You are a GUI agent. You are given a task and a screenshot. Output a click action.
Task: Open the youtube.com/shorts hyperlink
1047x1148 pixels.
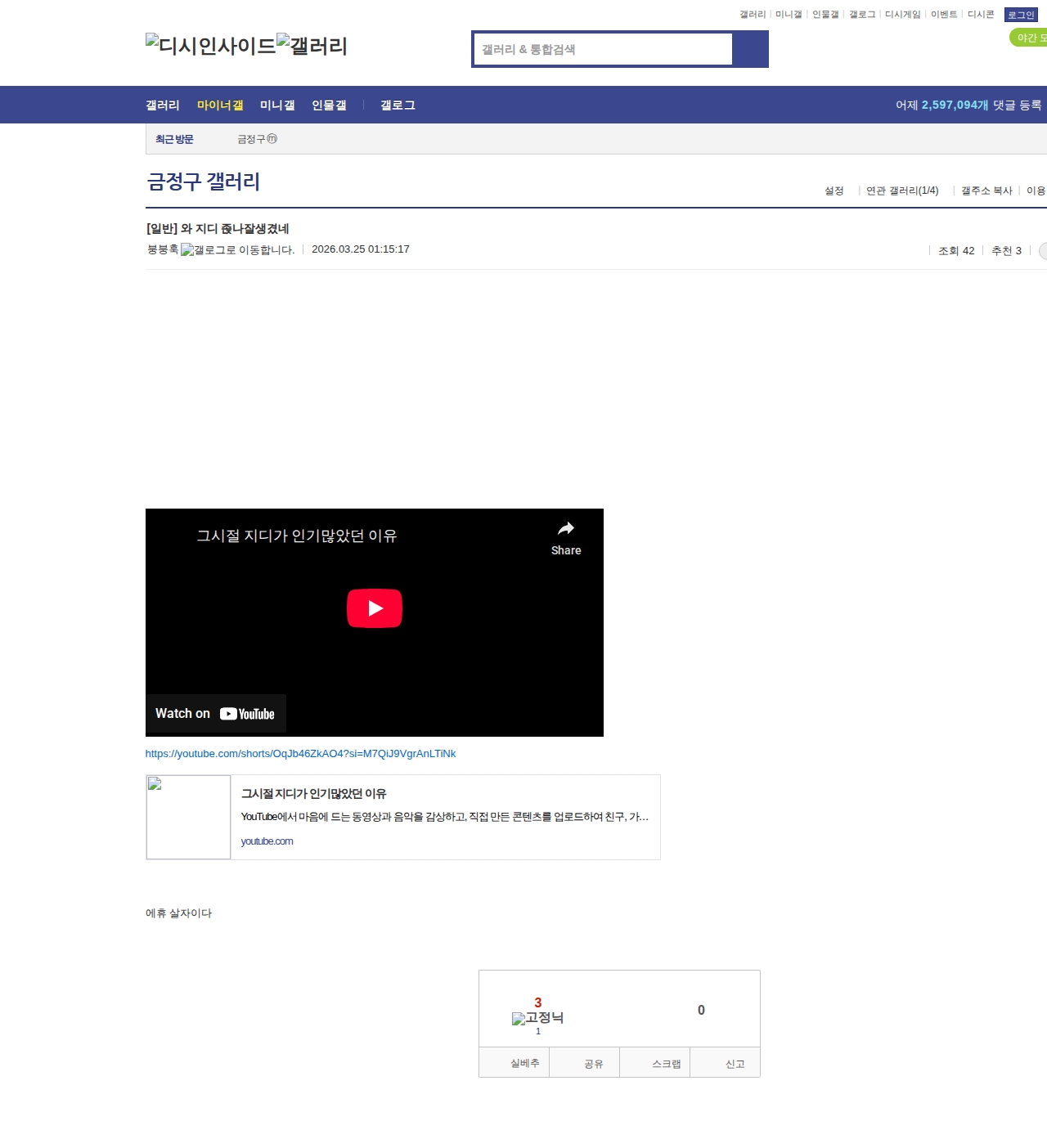coord(300,754)
